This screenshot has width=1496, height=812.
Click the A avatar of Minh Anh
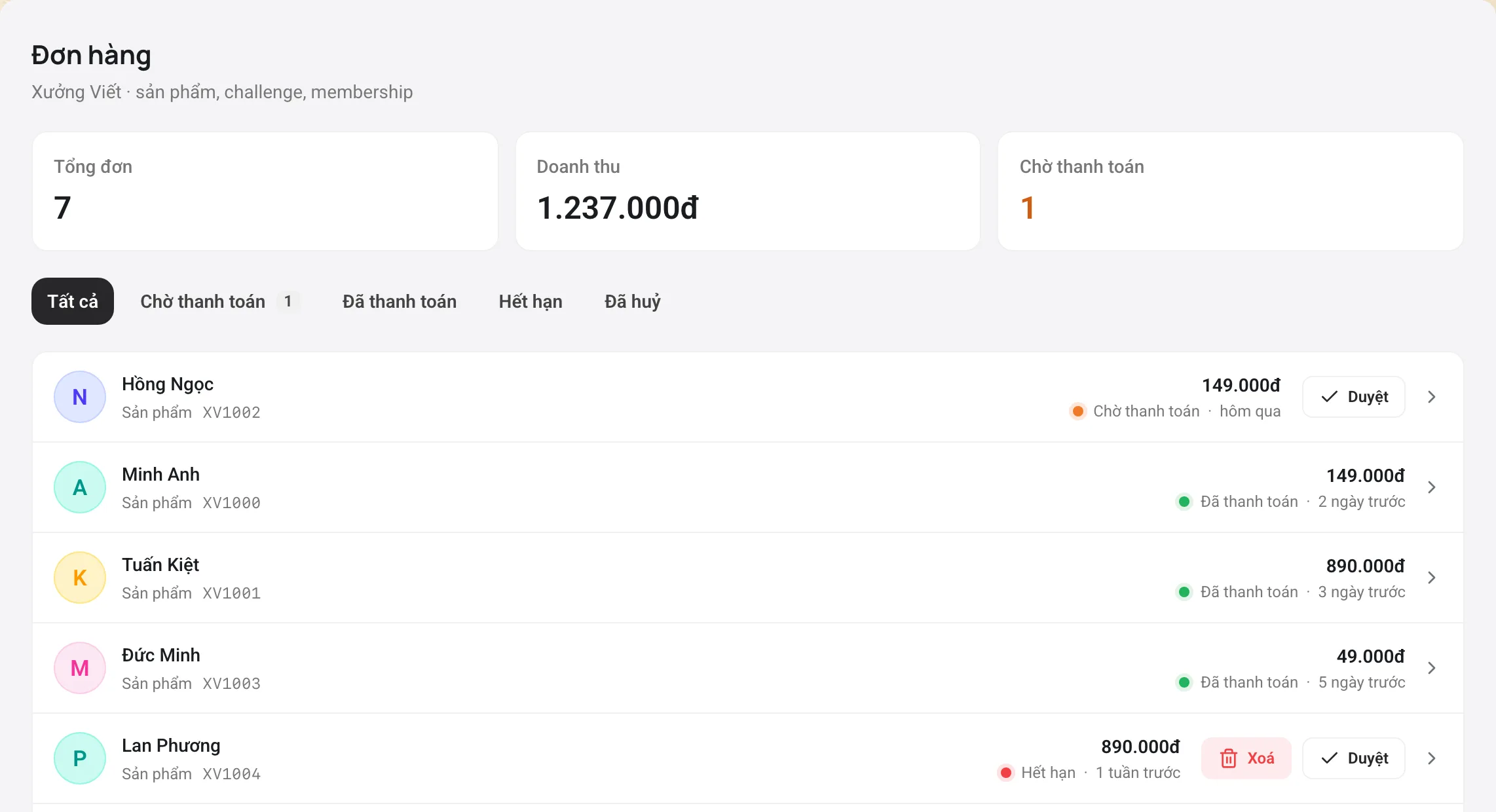click(x=80, y=487)
